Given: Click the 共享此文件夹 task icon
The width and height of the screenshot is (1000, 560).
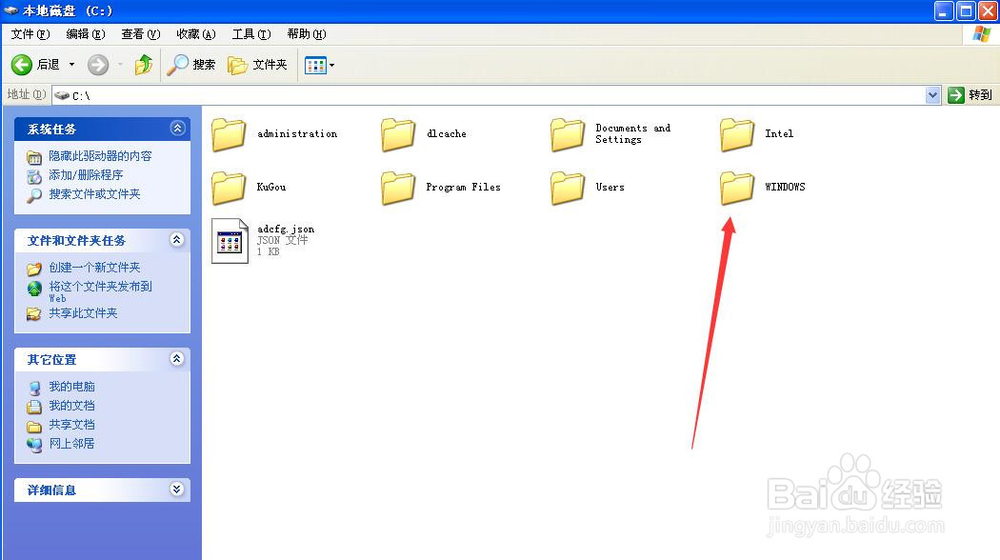Looking at the screenshot, I should (34, 314).
